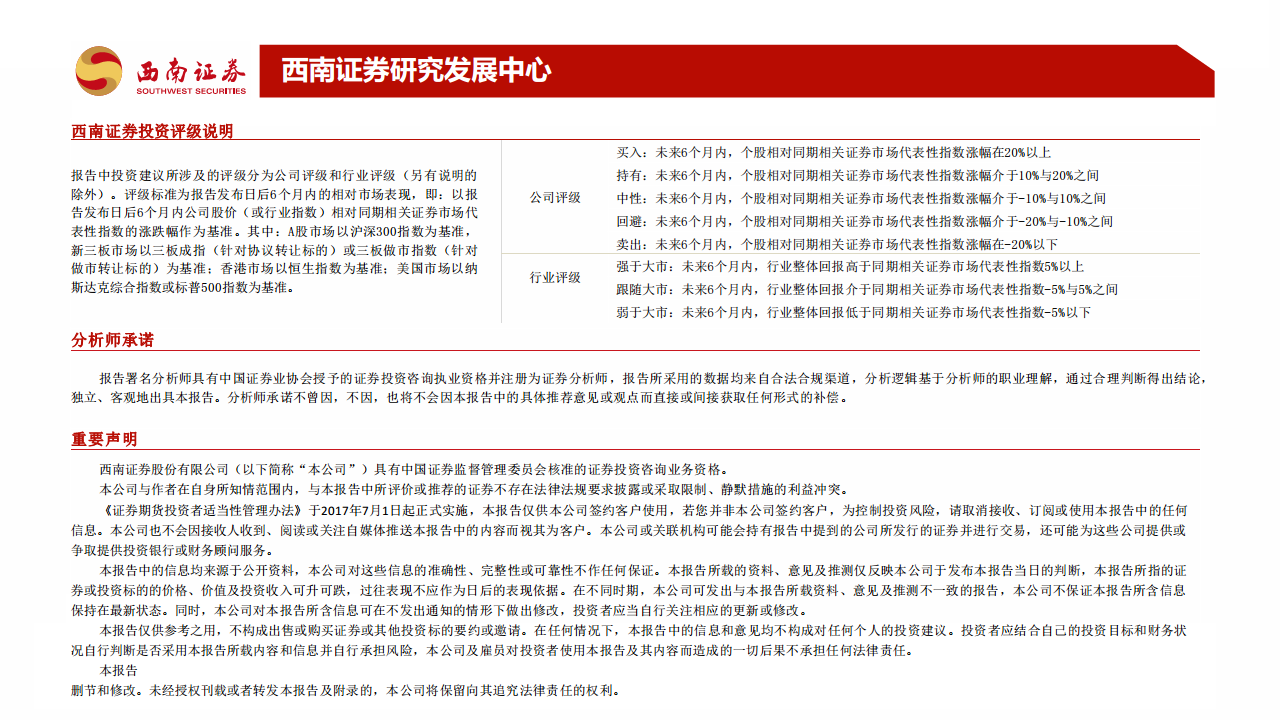Click the 西南证券 calligraphy logo text

[x=191, y=69]
